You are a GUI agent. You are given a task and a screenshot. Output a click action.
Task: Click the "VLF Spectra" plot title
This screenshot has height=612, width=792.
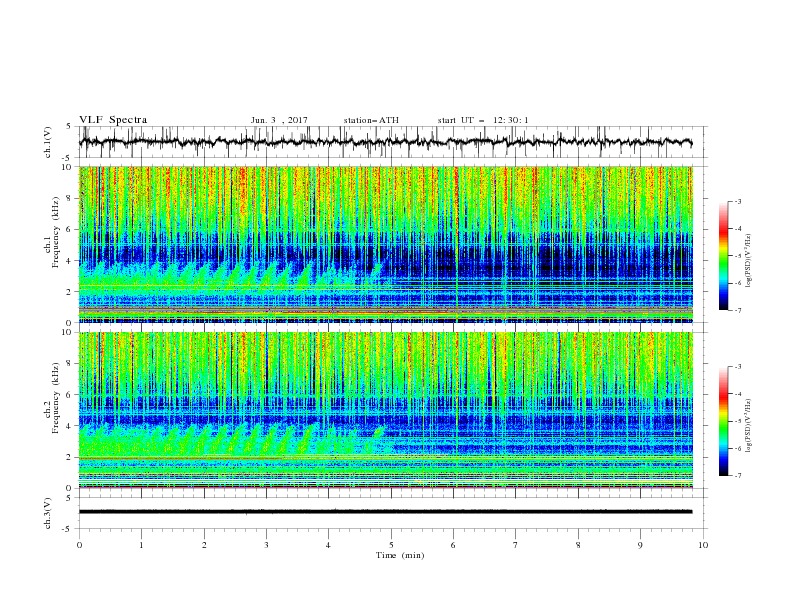[x=113, y=120]
